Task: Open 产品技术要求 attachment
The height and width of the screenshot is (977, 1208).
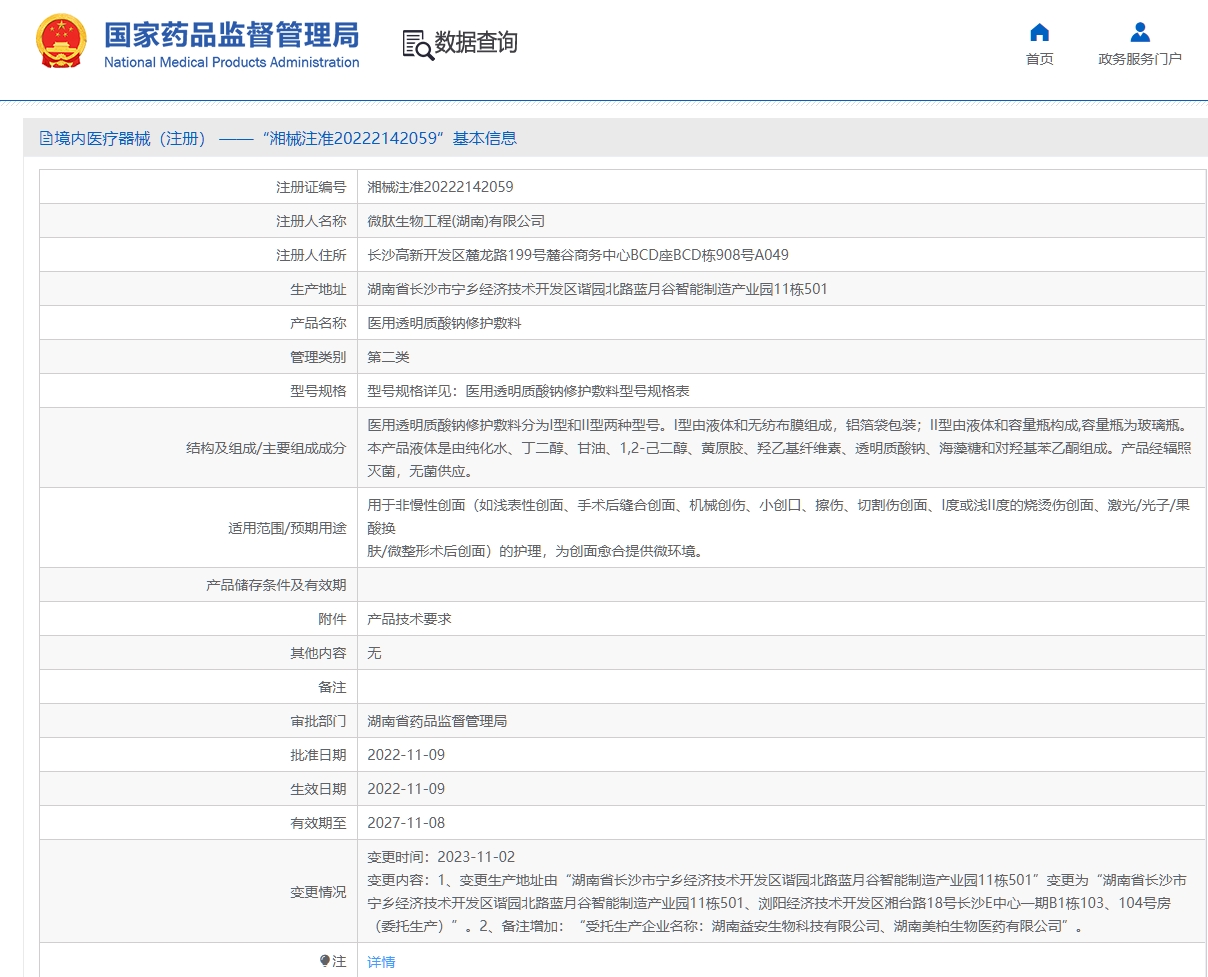Action: (x=409, y=619)
